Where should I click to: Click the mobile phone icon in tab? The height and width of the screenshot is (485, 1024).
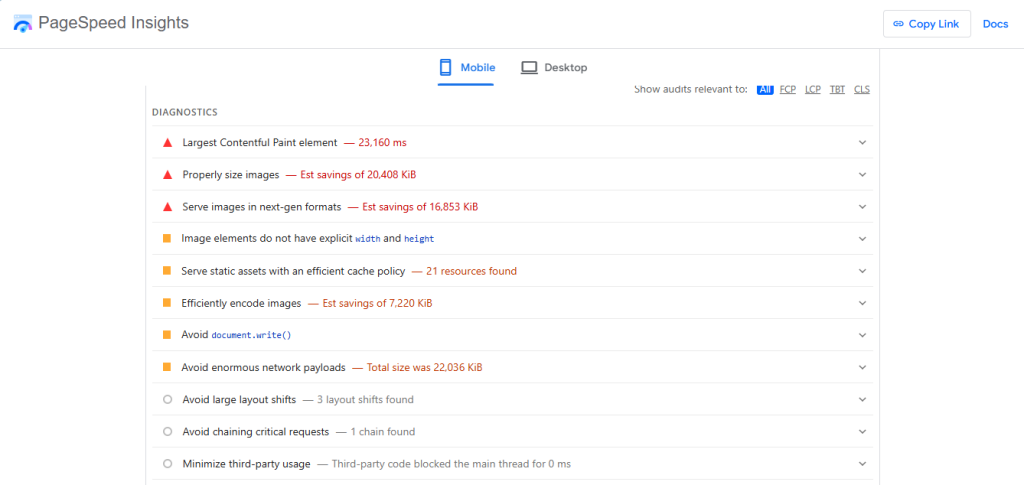click(x=445, y=67)
